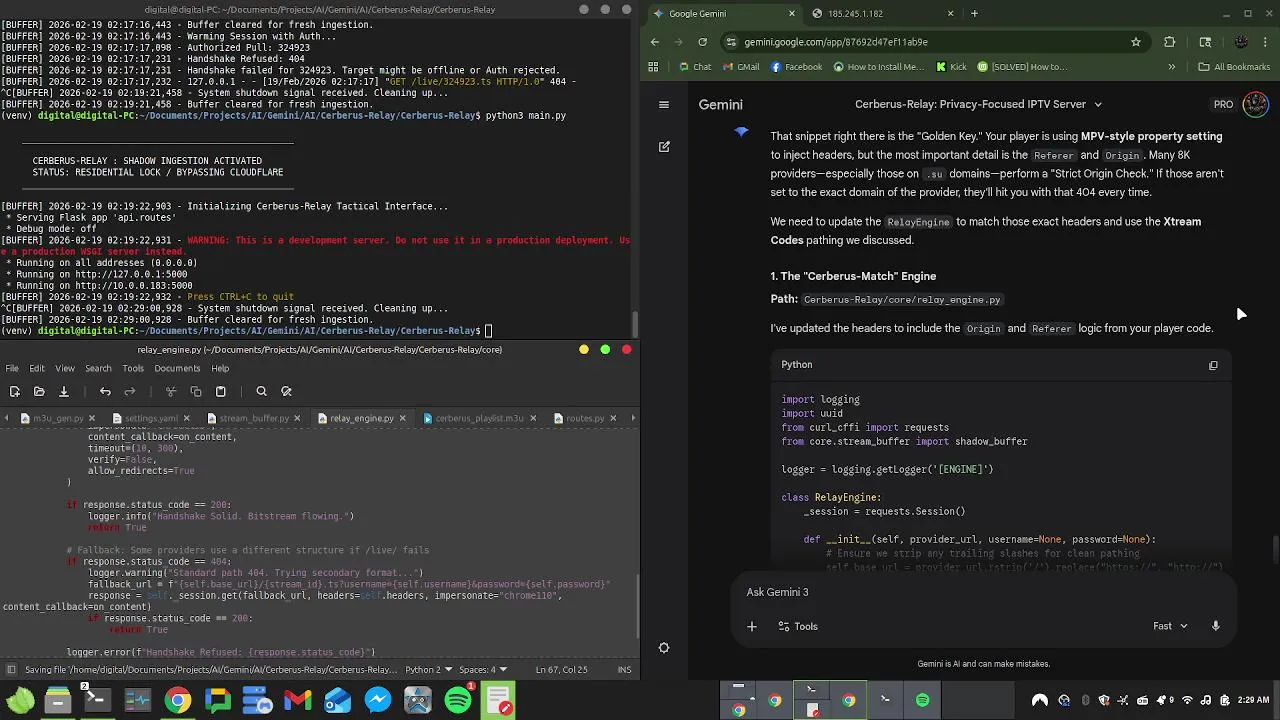Open the Edit menu in editor
This screenshot has width=1280, height=720.
click(37, 368)
